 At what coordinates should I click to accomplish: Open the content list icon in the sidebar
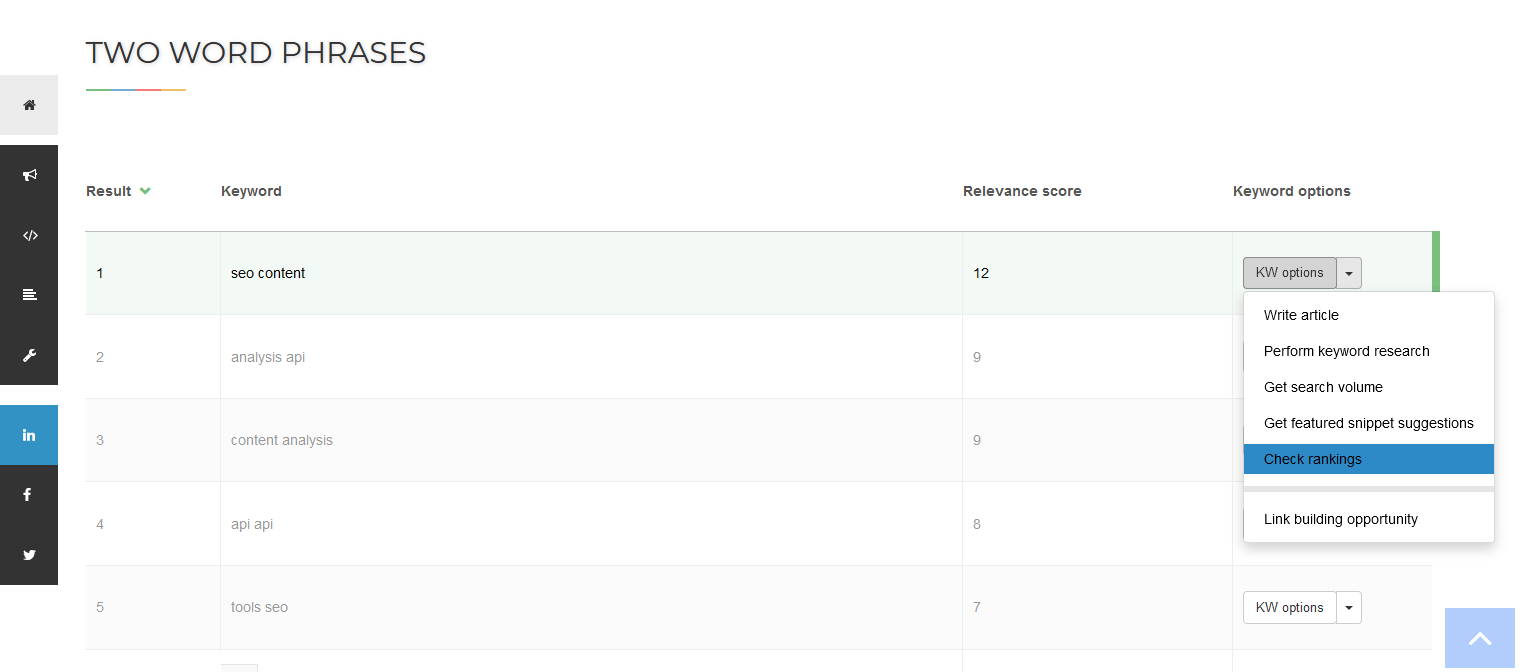(x=28, y=294)
